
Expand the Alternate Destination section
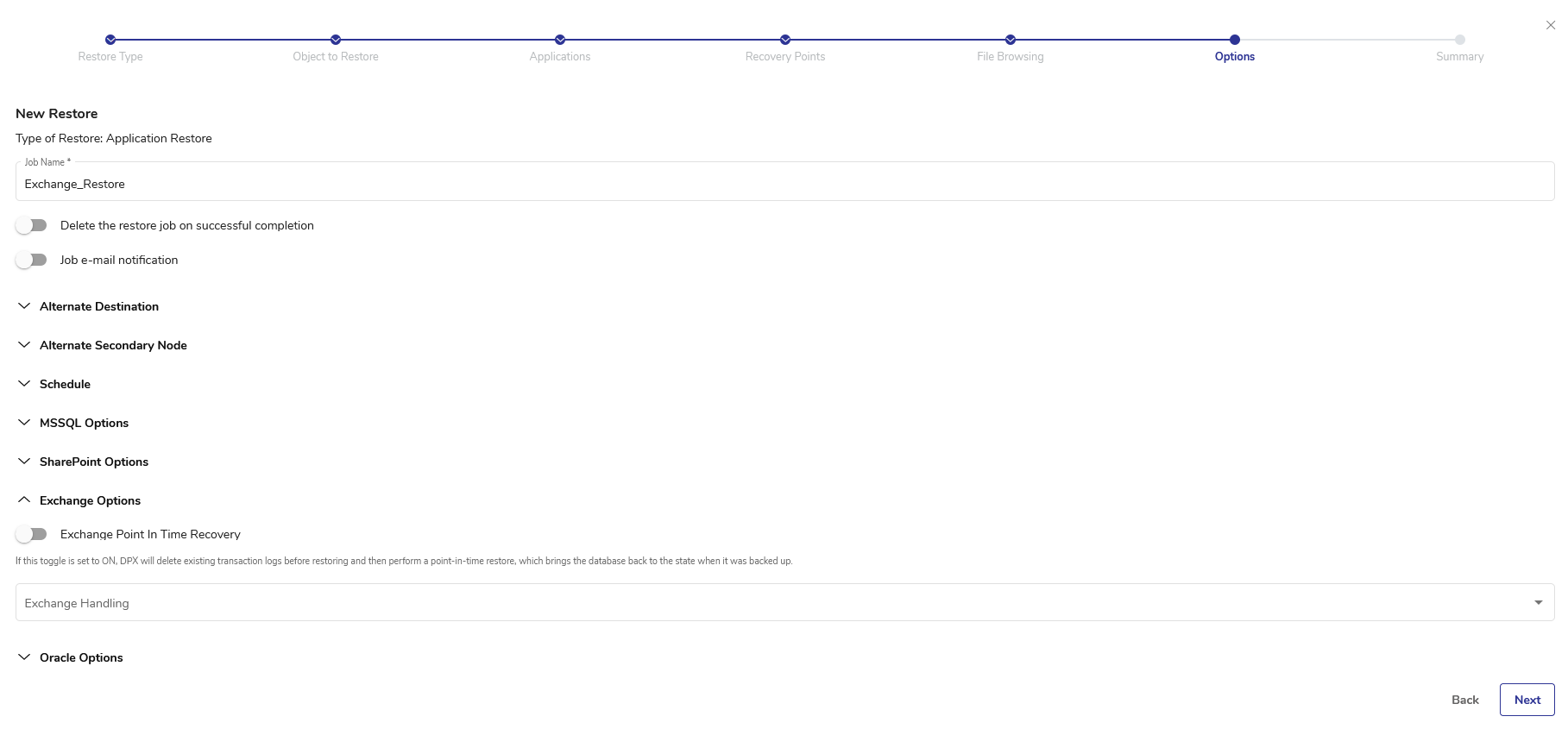pyautogui.click(x=99, y=306)
